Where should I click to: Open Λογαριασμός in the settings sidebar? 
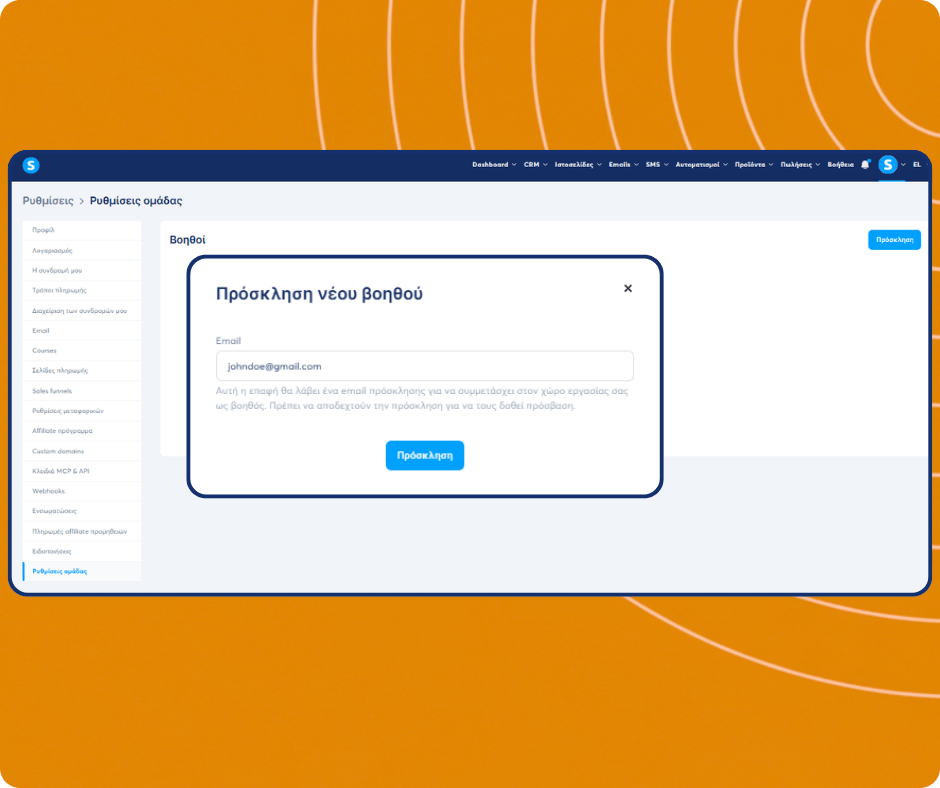click(82, 250)
